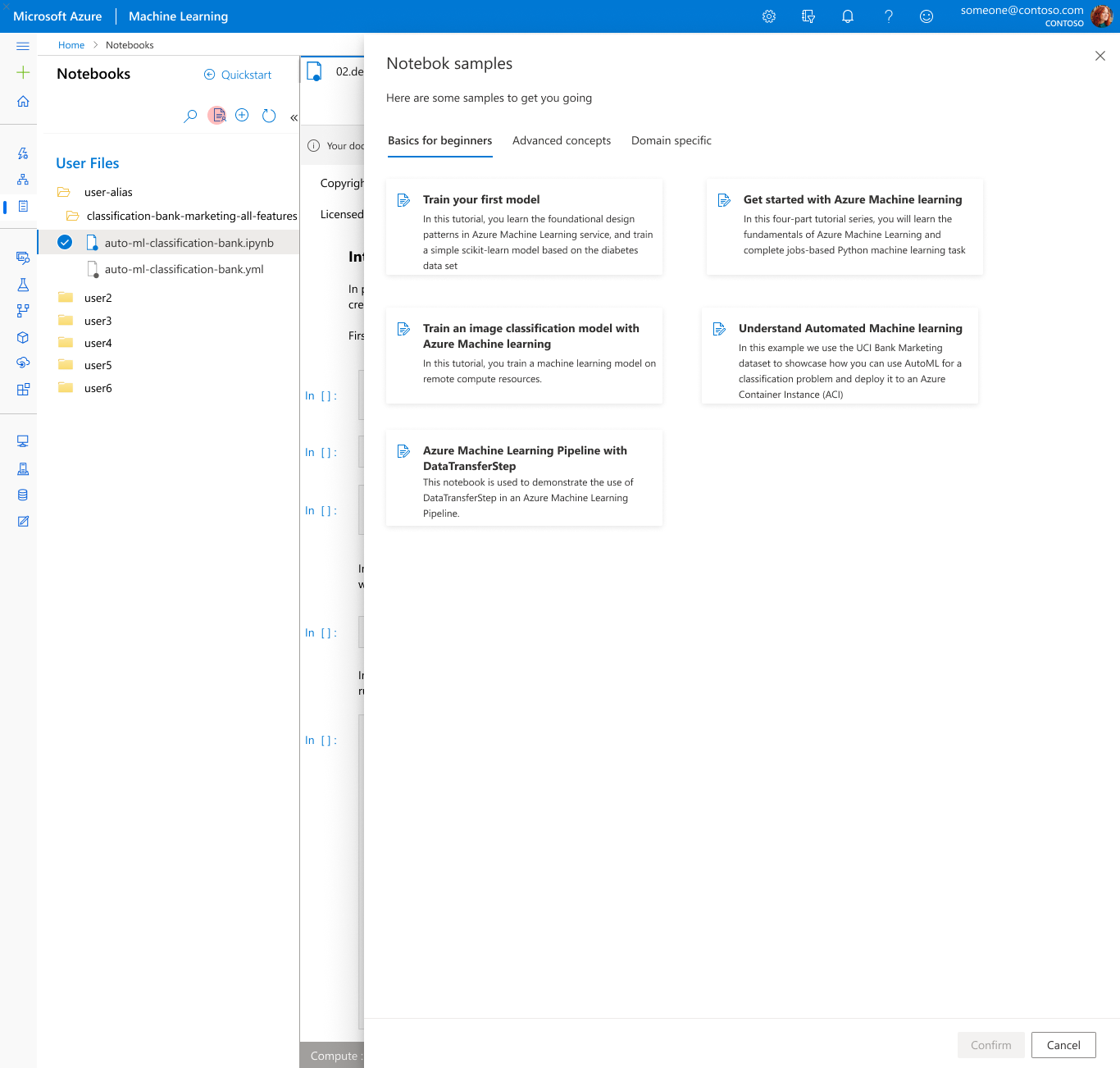Switch to Basics for beginners tab
1120x1068 pixels.
(x=440, y=141)
